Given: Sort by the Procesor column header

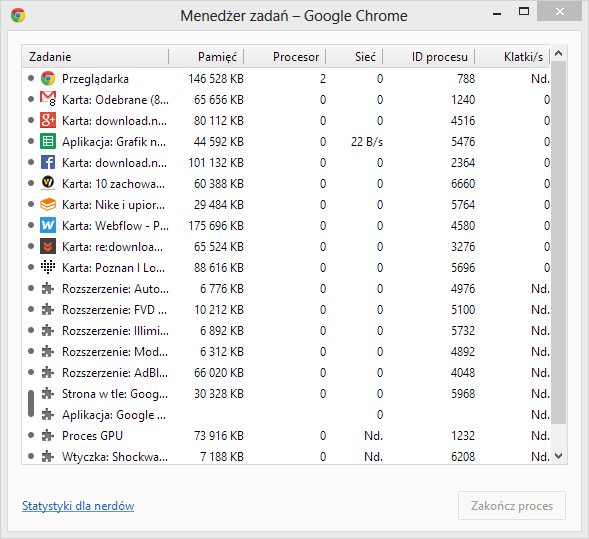Looking at the screenshot, I should [x=285, y=57].
